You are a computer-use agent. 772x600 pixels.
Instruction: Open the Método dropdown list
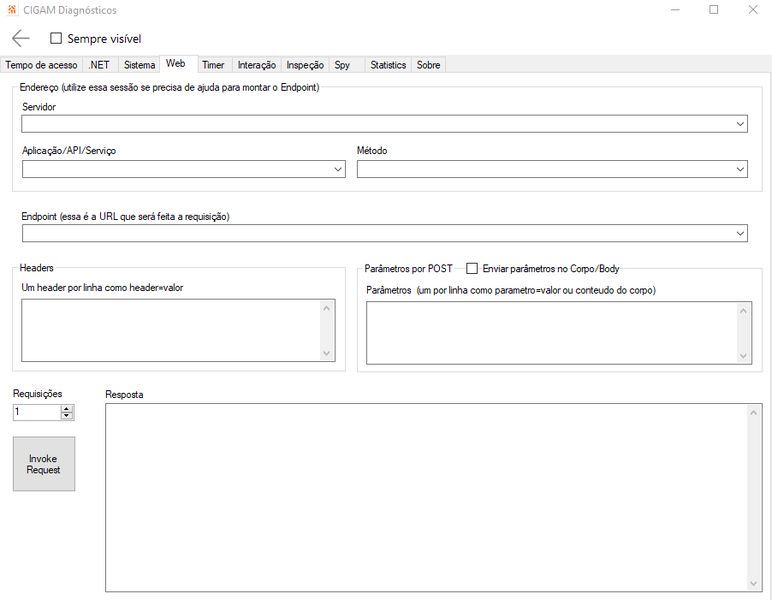pyautogui.click(x=740, y=169)
